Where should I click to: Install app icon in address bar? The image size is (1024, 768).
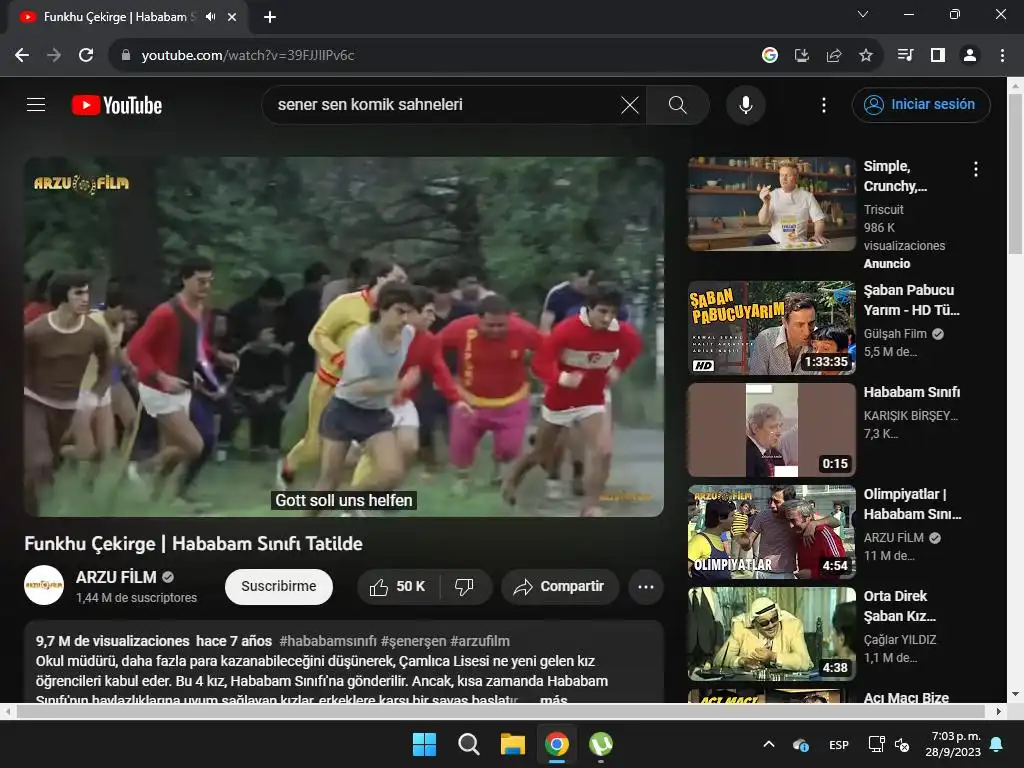(802, 55)
